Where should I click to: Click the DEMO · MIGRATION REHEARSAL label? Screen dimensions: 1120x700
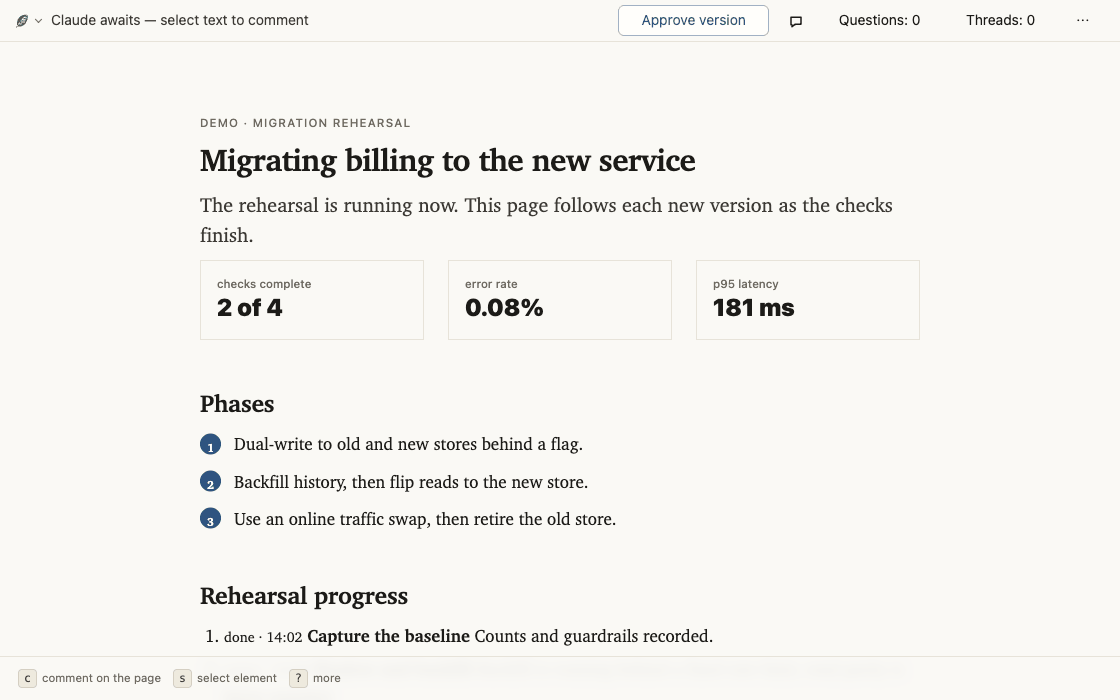305,123
